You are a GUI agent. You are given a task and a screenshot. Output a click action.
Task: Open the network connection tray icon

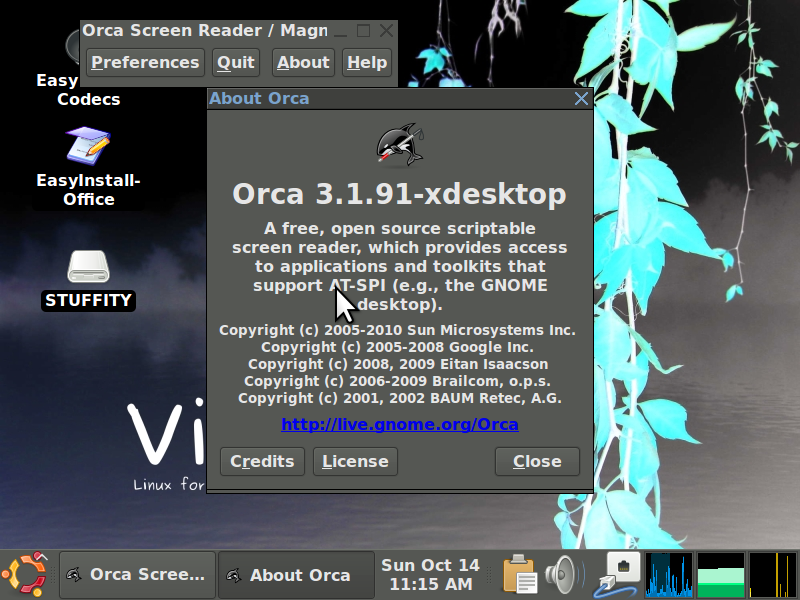[x=617, y=574]
